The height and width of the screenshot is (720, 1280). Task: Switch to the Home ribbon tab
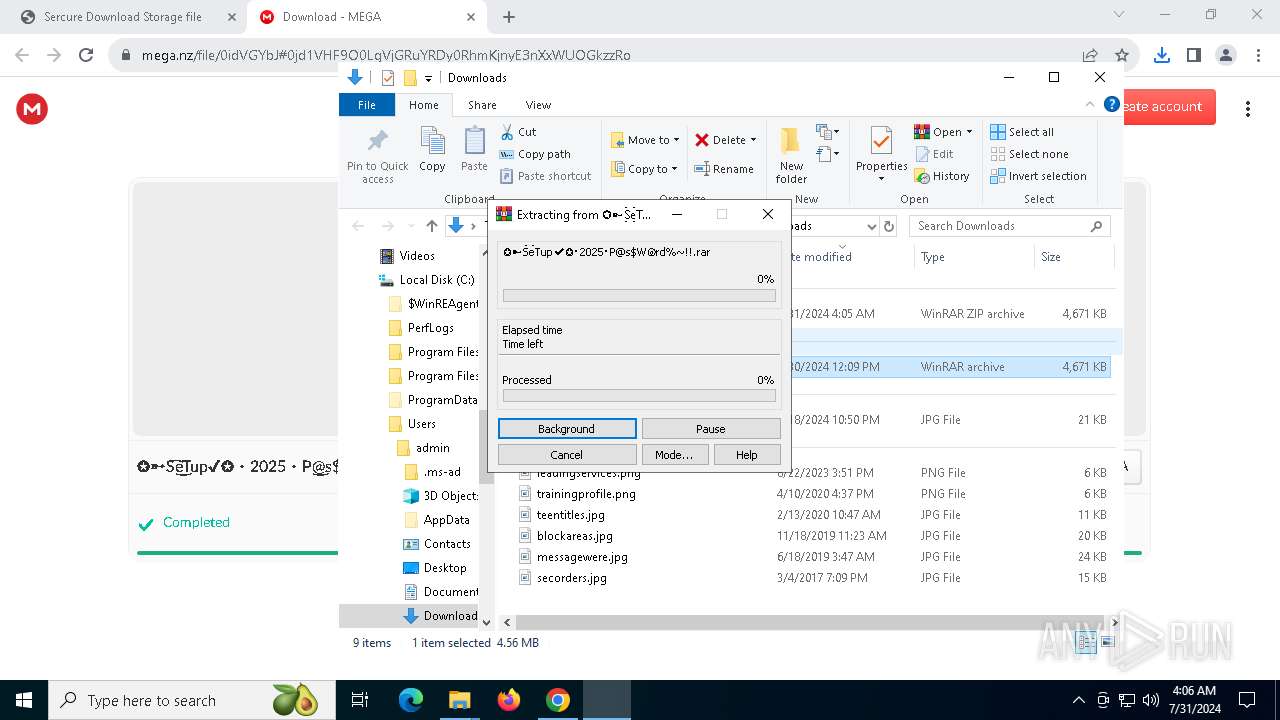423,104
